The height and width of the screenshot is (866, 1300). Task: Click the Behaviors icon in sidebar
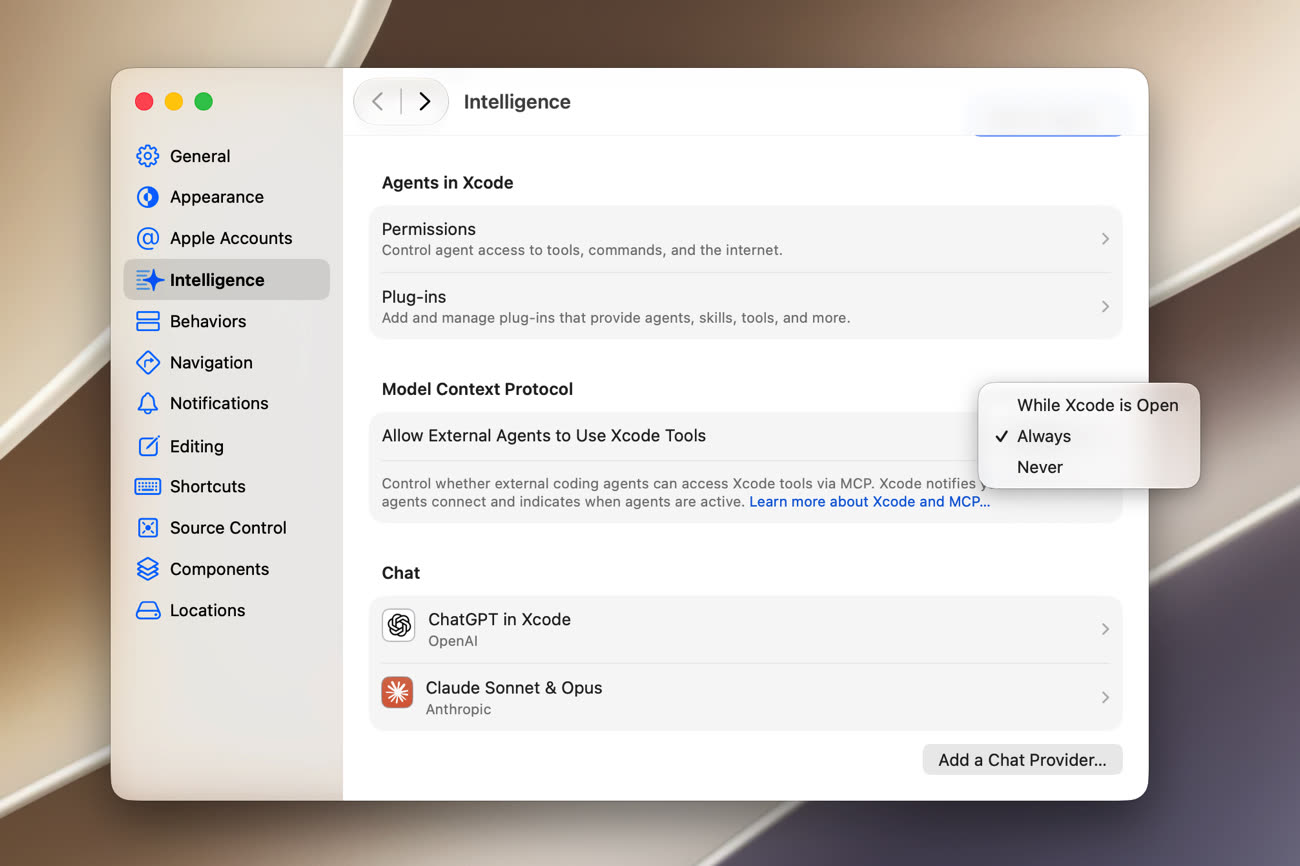click(x=148, y=321)
